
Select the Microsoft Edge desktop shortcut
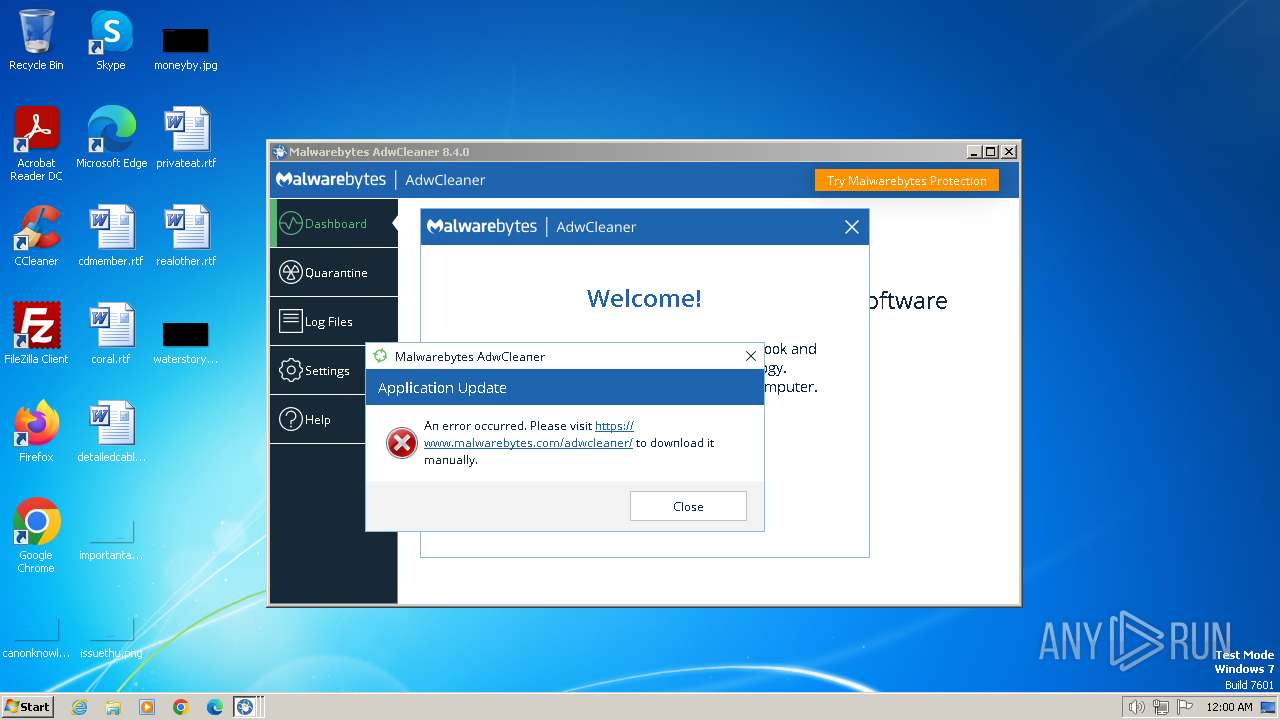click(111, 138)
